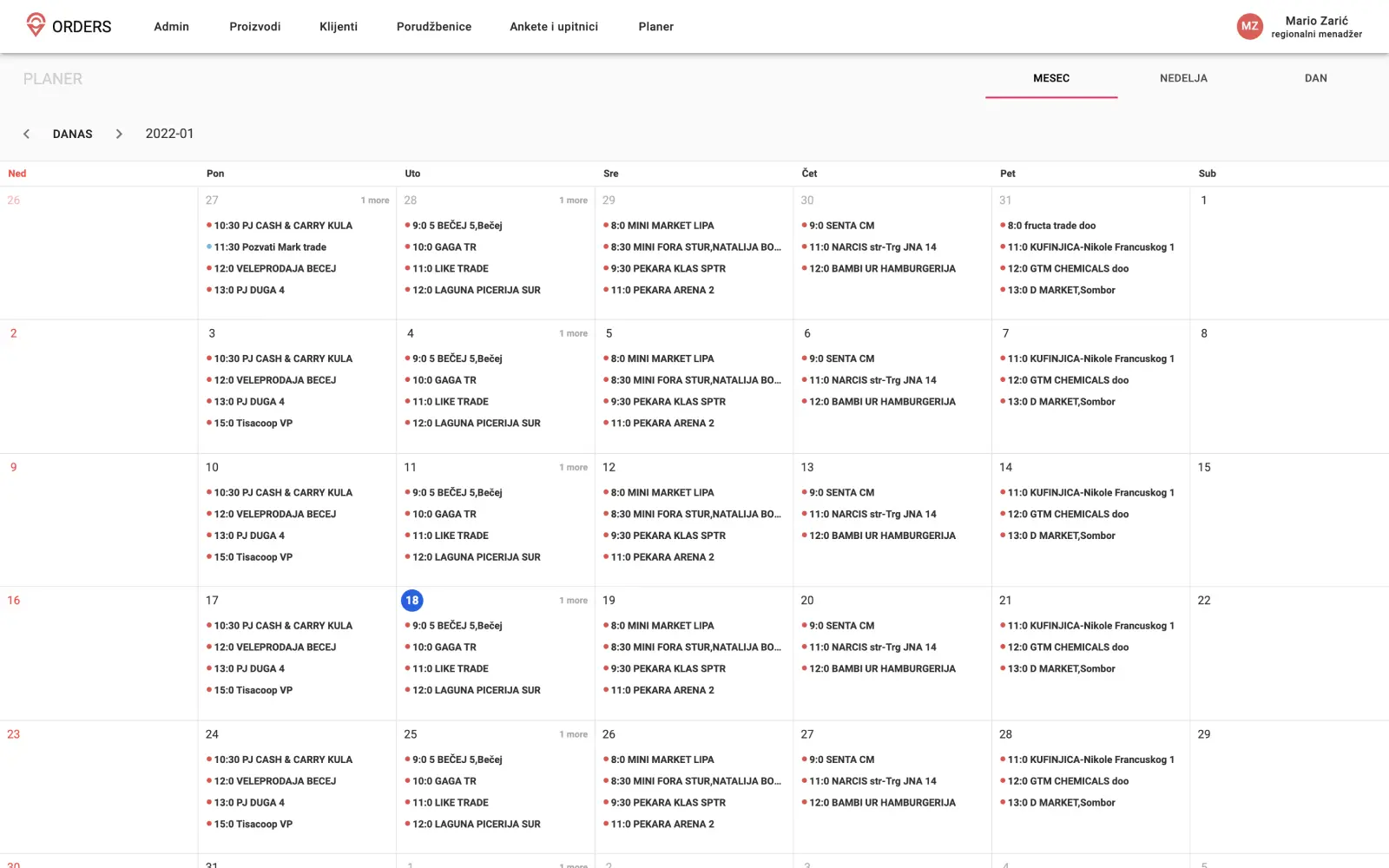Open 11:30 Pozvati Mark trade event
Viewport: 1389px width, 868px height.
pos(270,247)
